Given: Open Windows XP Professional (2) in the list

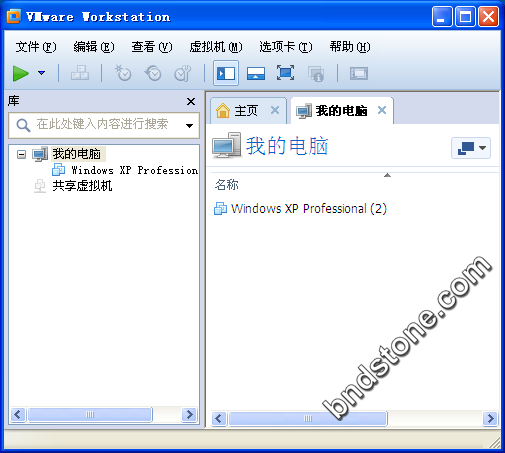Looking at the screenshot, I should pyautogui.click(x=309, y=209).
